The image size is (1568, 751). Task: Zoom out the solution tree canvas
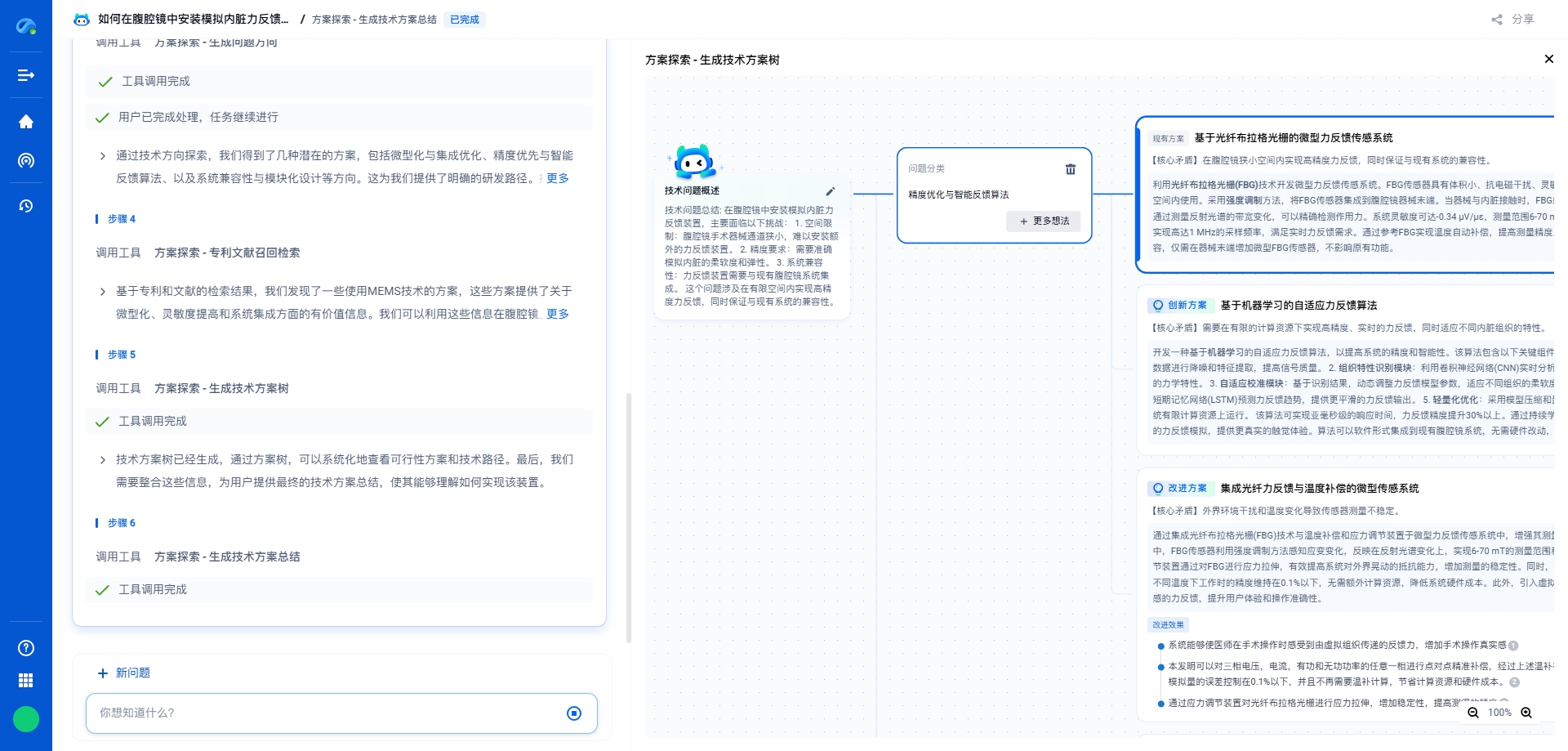click(x=1473, y=713)
